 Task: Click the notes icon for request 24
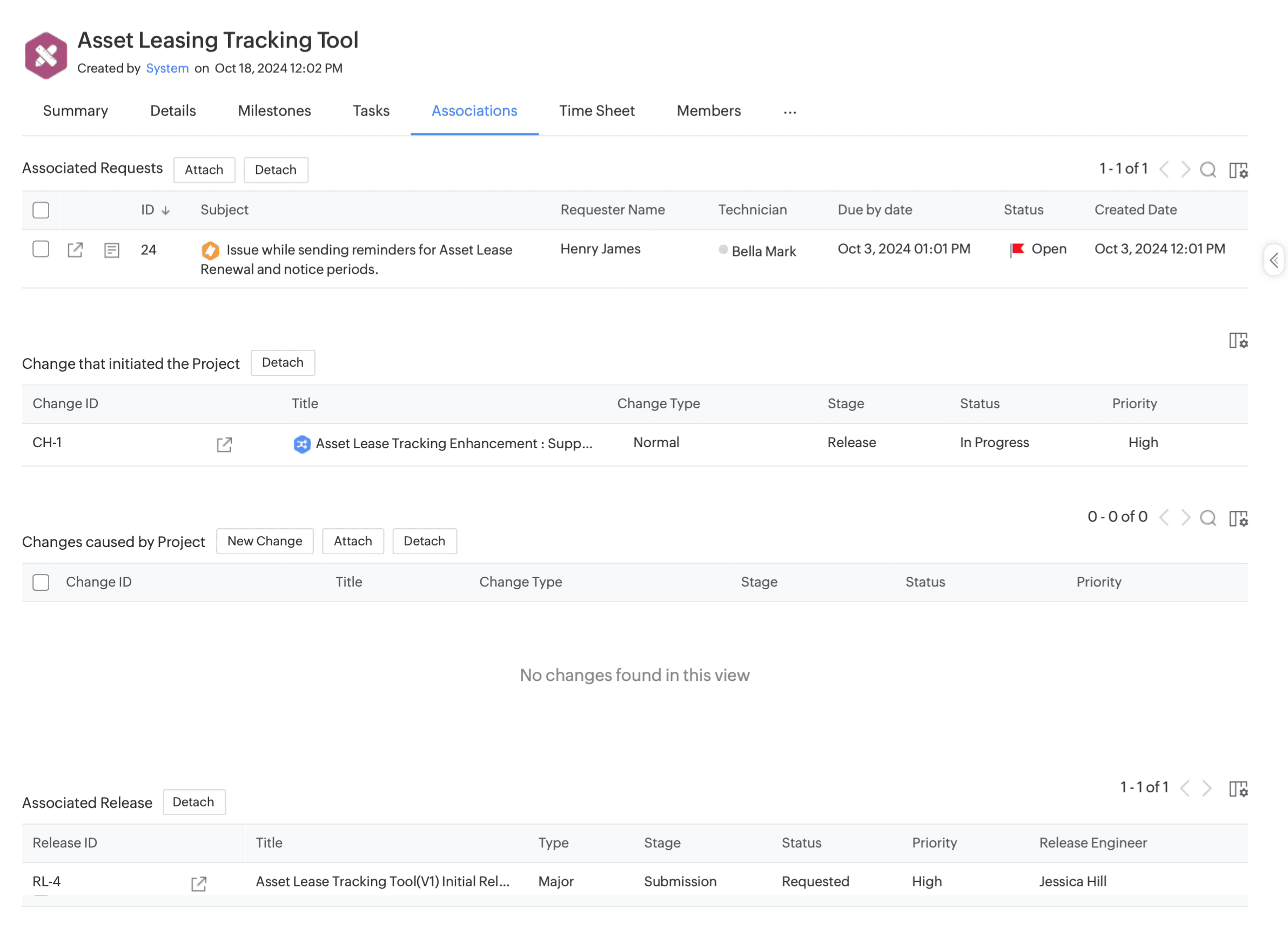pyautogui.click(x=112, y=250)
